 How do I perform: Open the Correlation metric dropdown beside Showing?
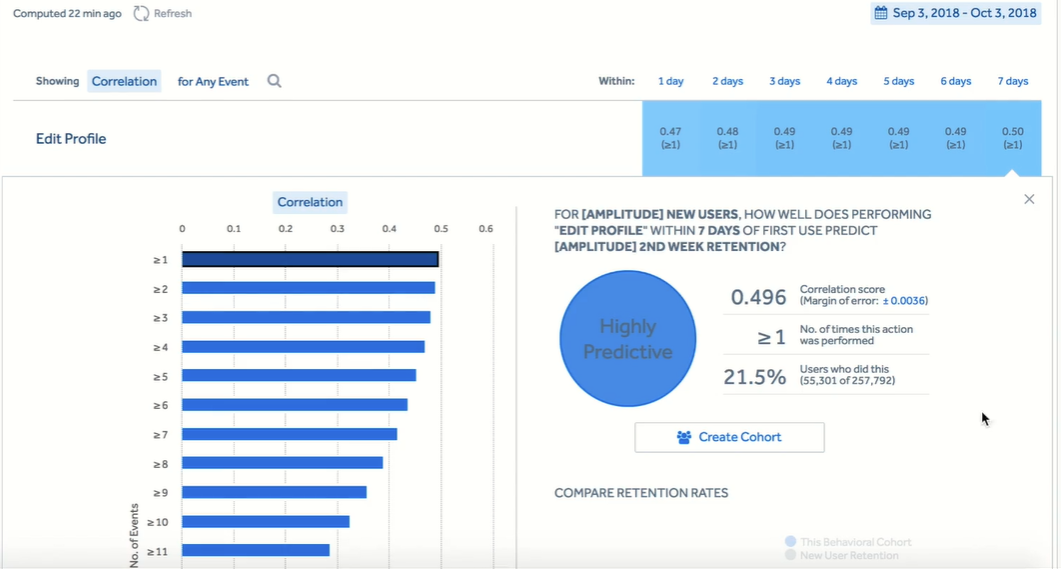[x=124, y=81]
